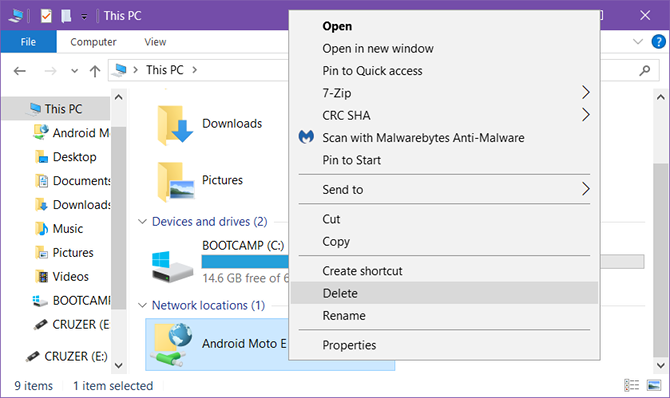
Task: Choose Rename in the context menu
Action: coord(444,315)
